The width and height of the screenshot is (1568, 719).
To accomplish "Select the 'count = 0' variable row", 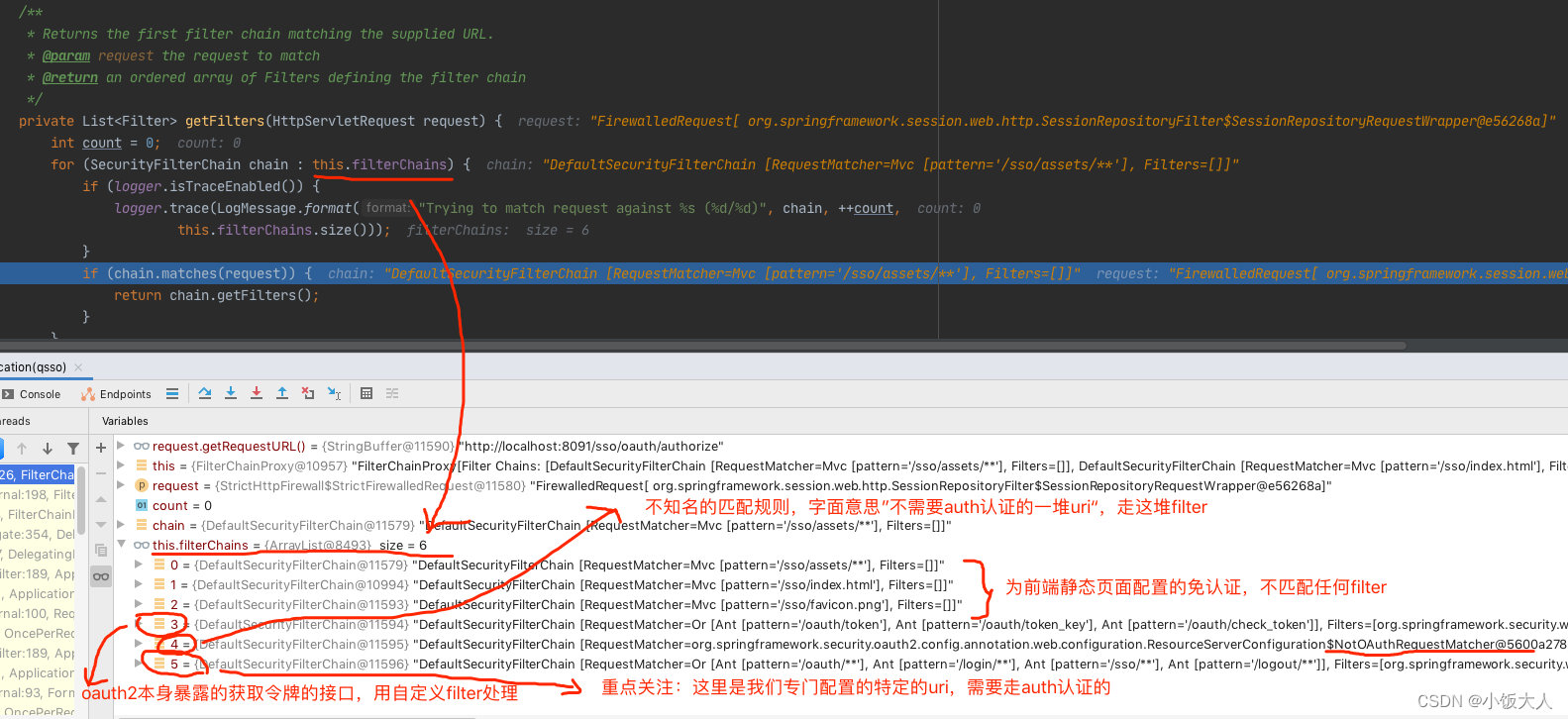I will pyautogui.click(x=840, y=505).
